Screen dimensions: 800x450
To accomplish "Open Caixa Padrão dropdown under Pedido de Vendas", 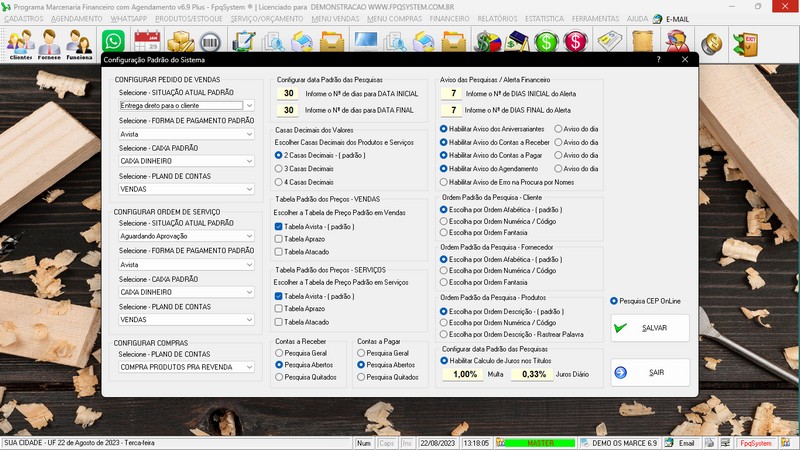I will tap(249, 161).
